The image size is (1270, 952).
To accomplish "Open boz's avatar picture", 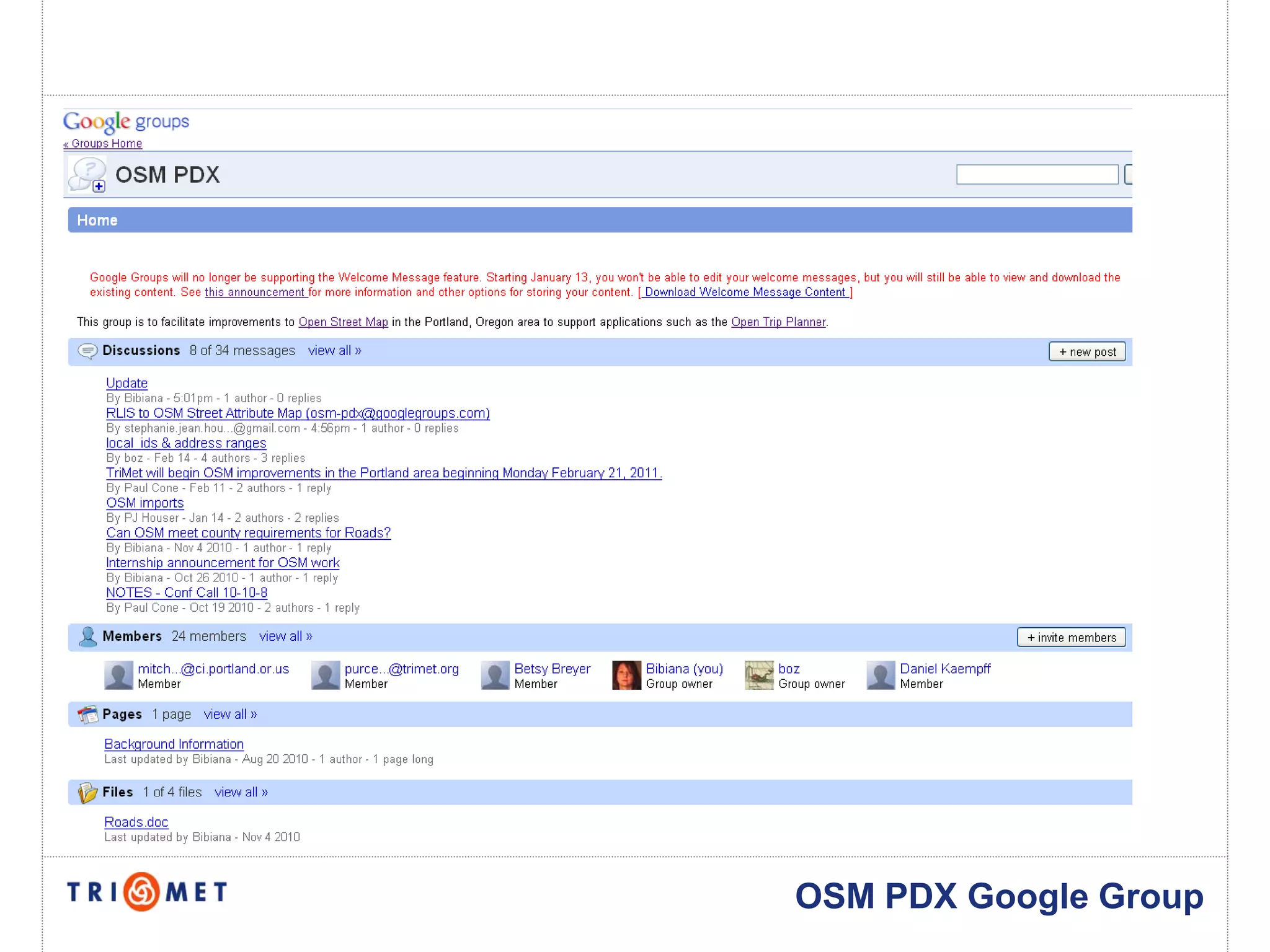I will [x=759, y=676].
